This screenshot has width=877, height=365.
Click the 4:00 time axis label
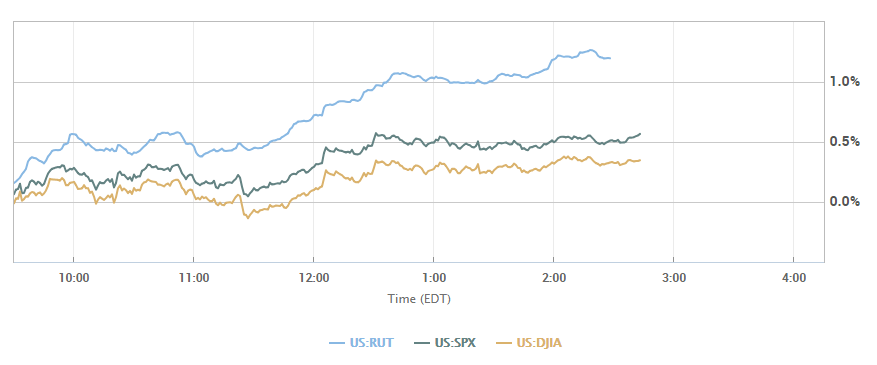(x=793, y=277)
